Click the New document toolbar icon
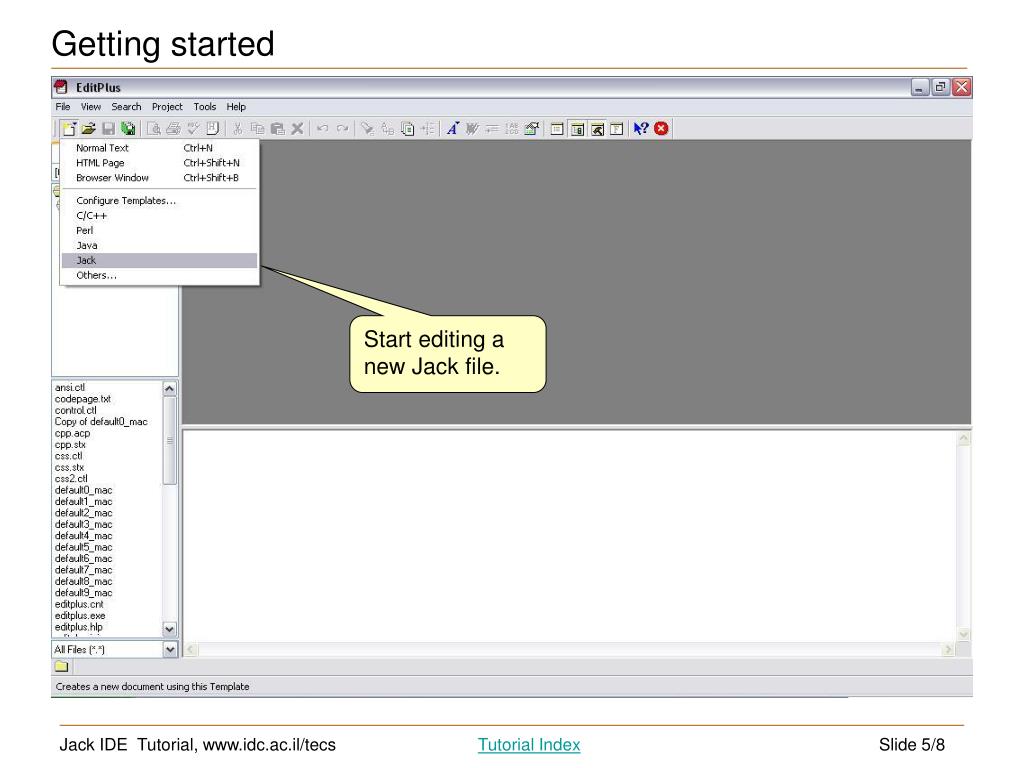The width and height of the screenshot is (1024, 768). (69, 129)
